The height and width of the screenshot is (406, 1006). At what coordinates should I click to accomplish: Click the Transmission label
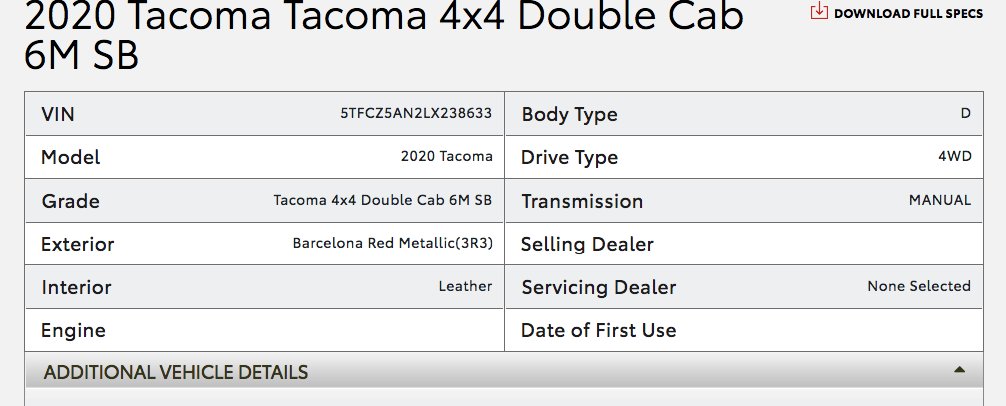582,201
